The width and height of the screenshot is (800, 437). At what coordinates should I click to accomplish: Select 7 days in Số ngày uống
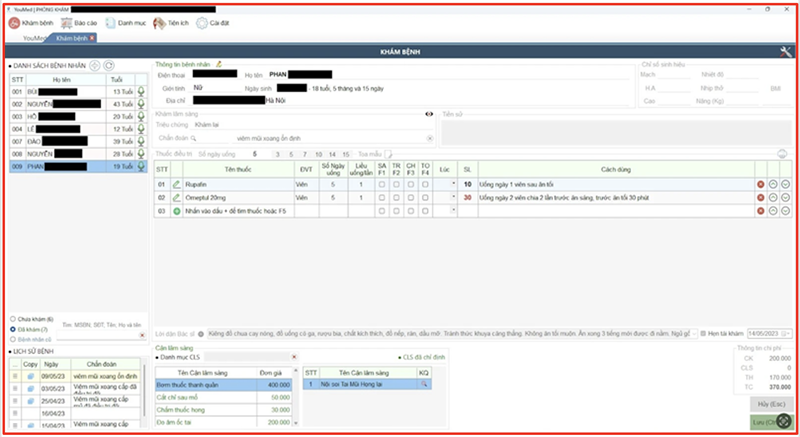pyautogui.click(x=303, y=154)
